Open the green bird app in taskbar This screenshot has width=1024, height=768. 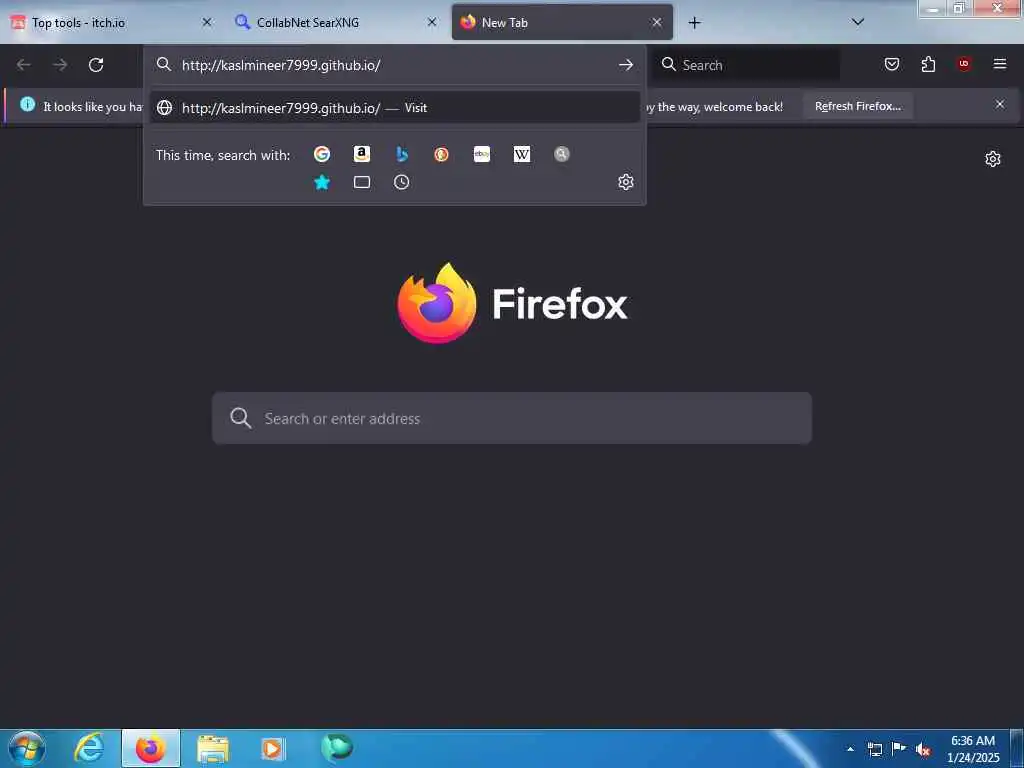coord(337,748)
